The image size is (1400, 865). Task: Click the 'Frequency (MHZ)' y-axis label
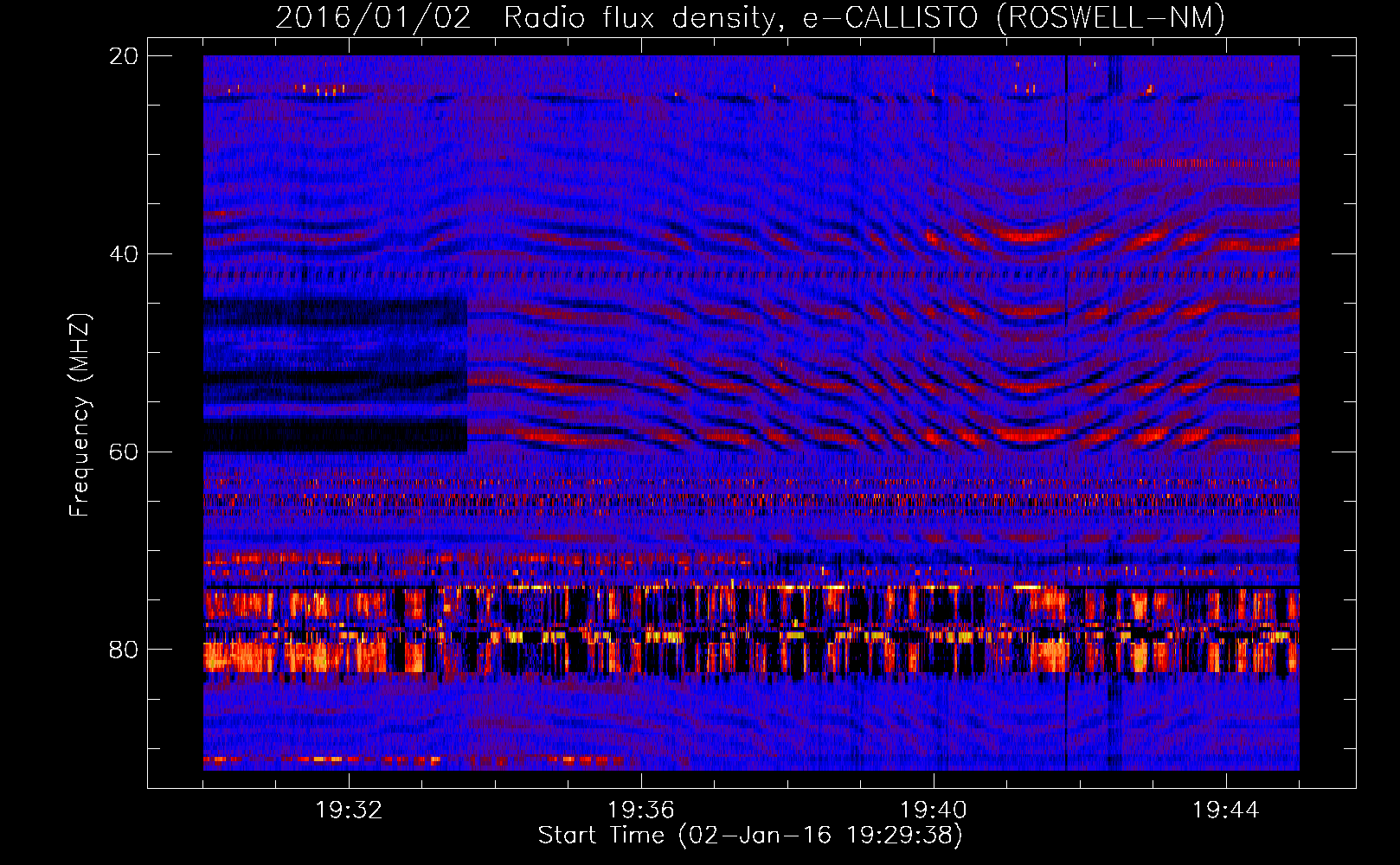[80, 415]
